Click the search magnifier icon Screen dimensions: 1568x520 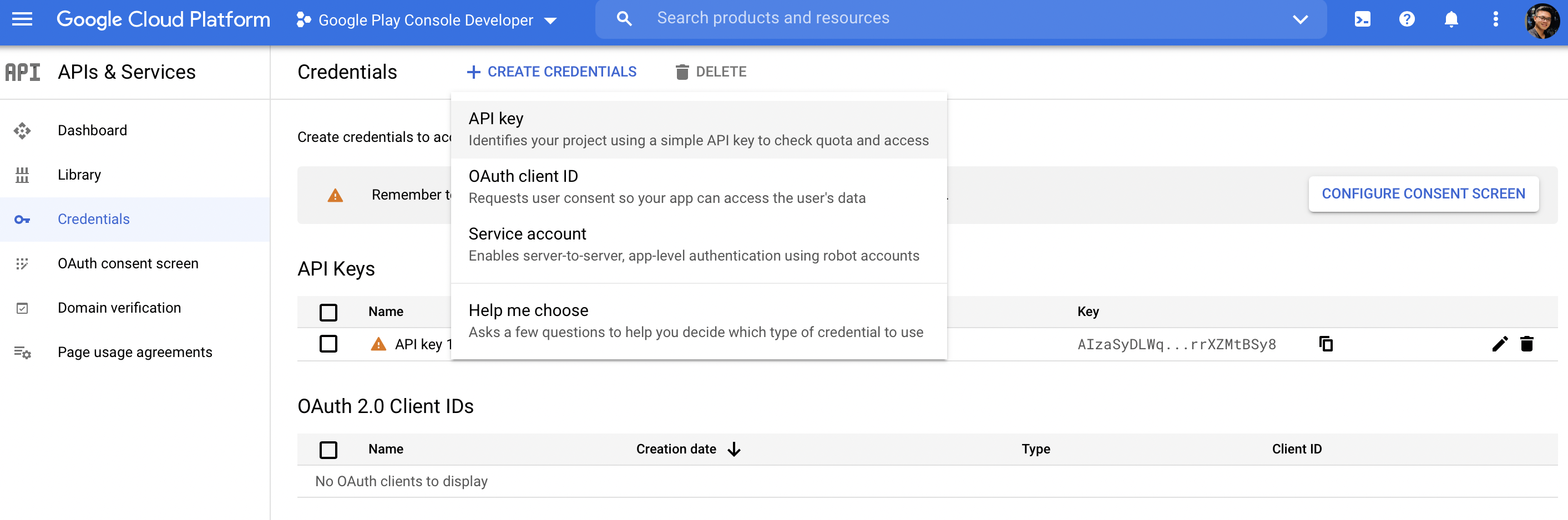(624, 19)
